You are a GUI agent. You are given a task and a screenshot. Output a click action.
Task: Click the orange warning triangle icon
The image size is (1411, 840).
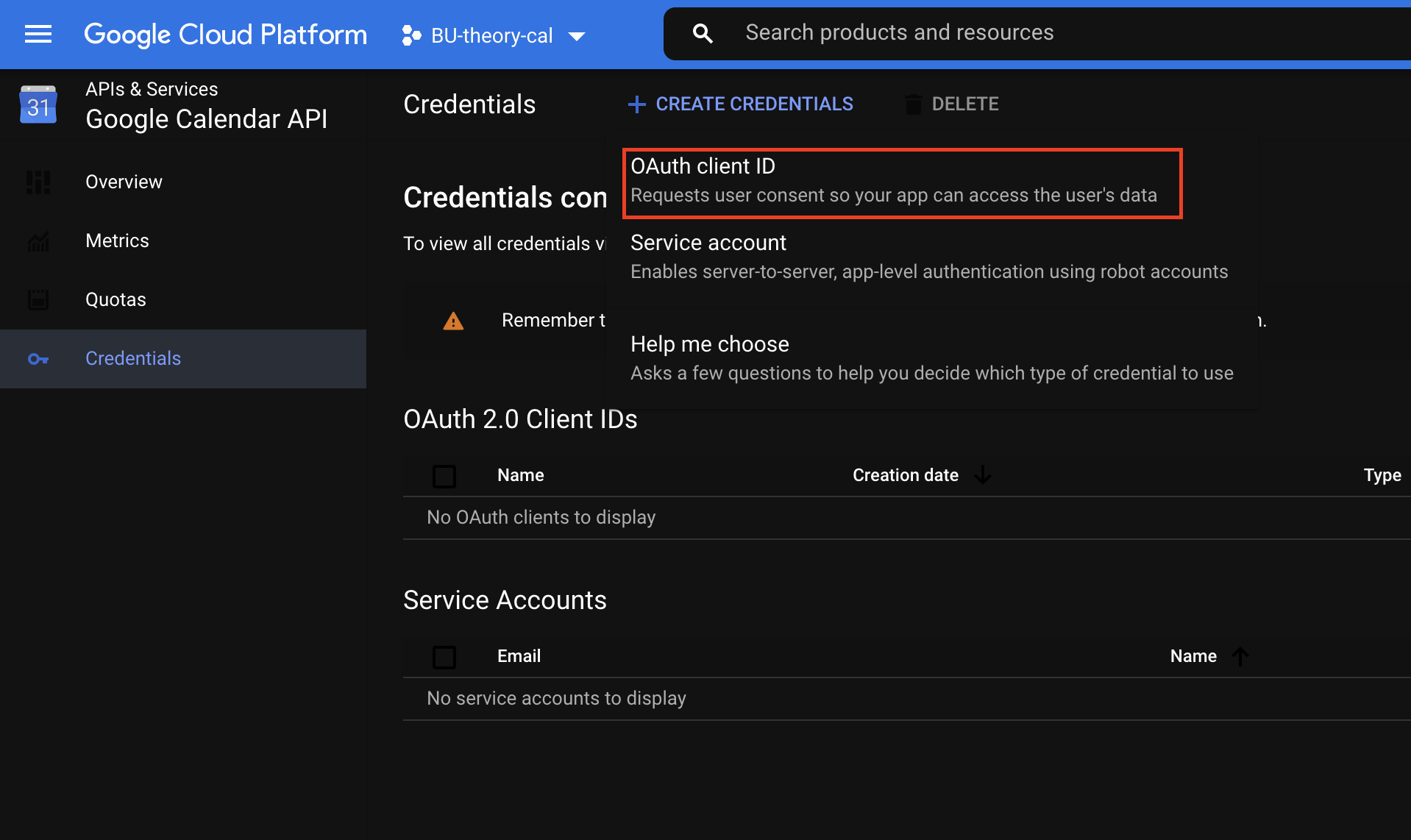point(453,321)
